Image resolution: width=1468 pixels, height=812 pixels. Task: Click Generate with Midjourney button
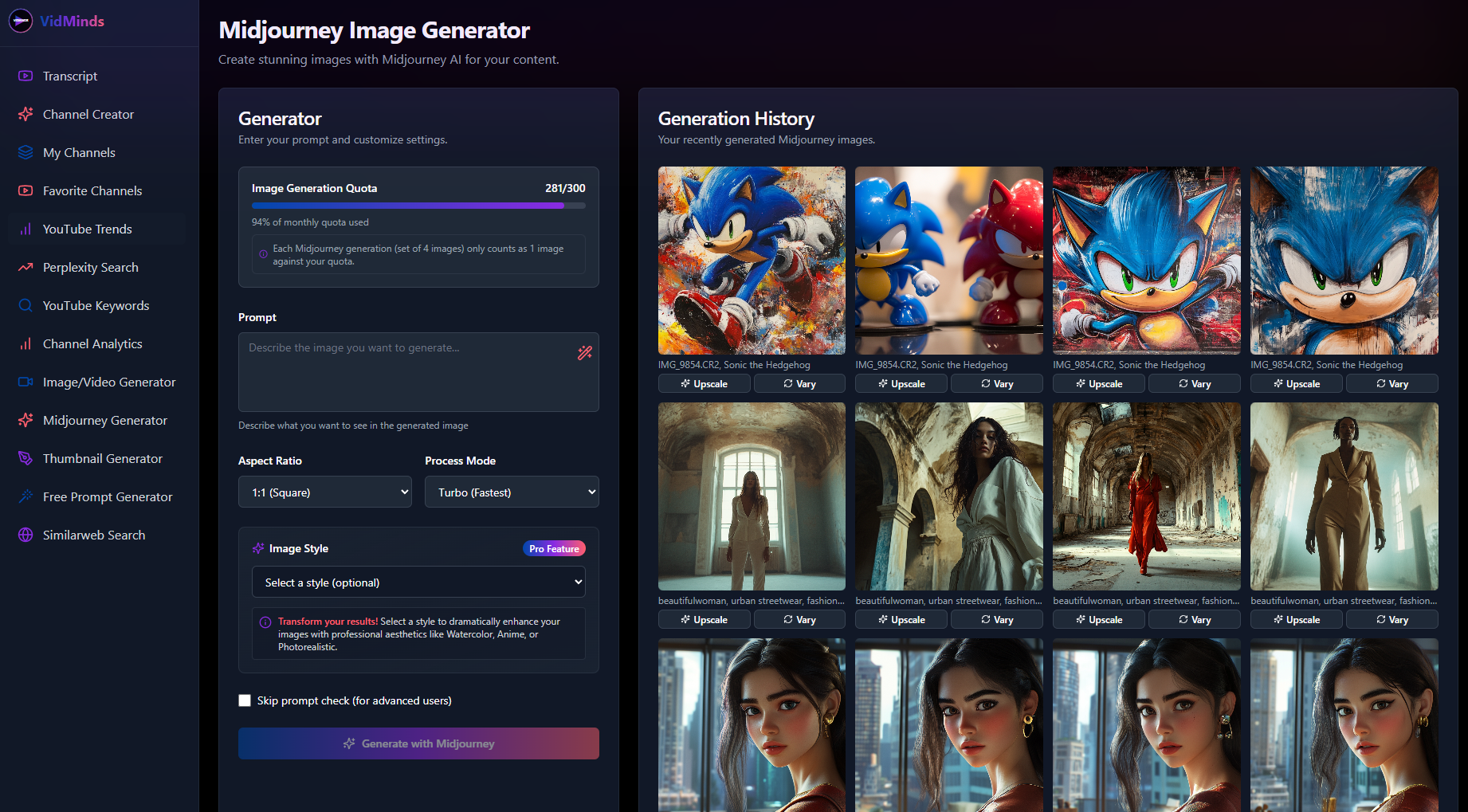[x=418, y=743]
